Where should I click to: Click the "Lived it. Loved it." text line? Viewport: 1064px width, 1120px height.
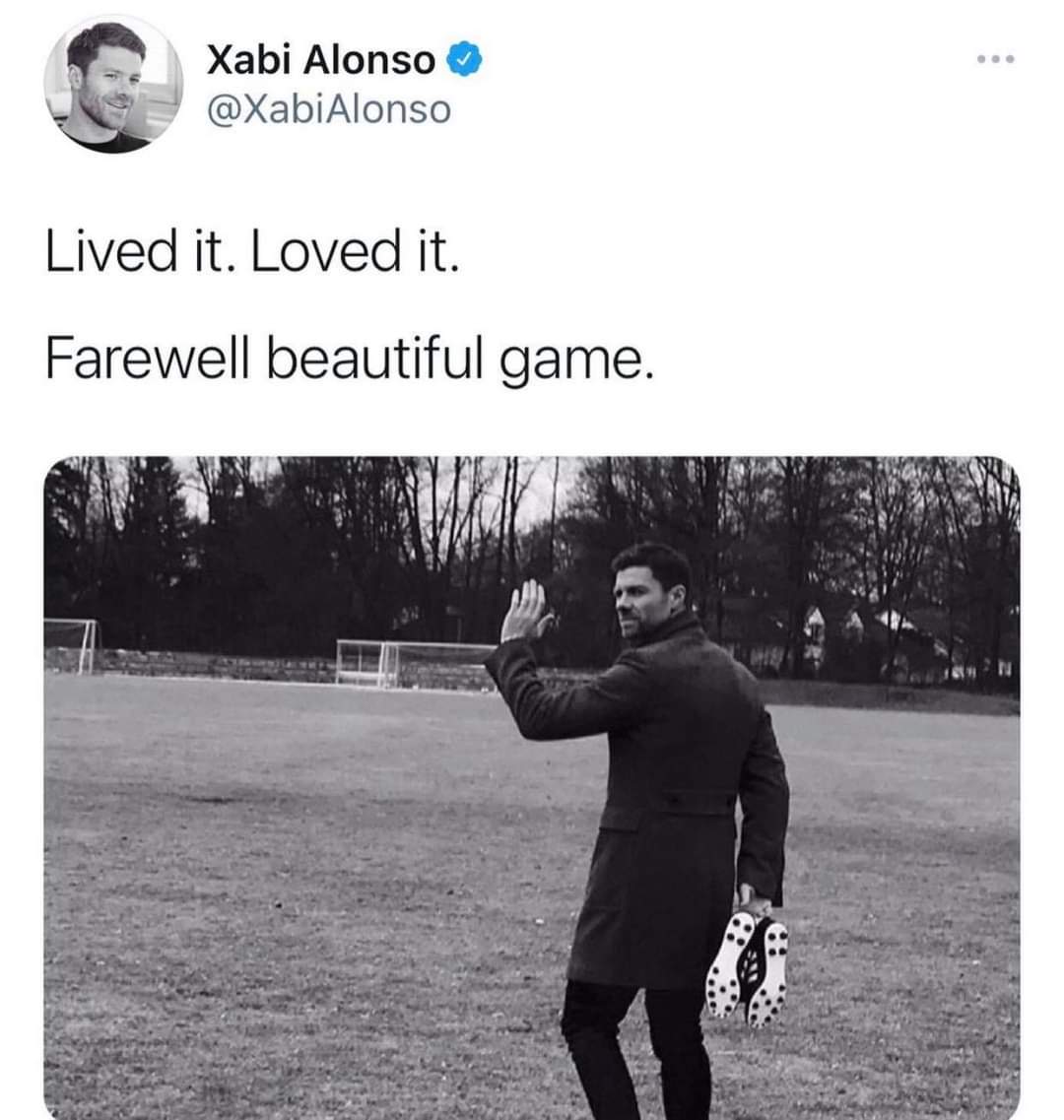pyautogui.click(x=252, y=251)
